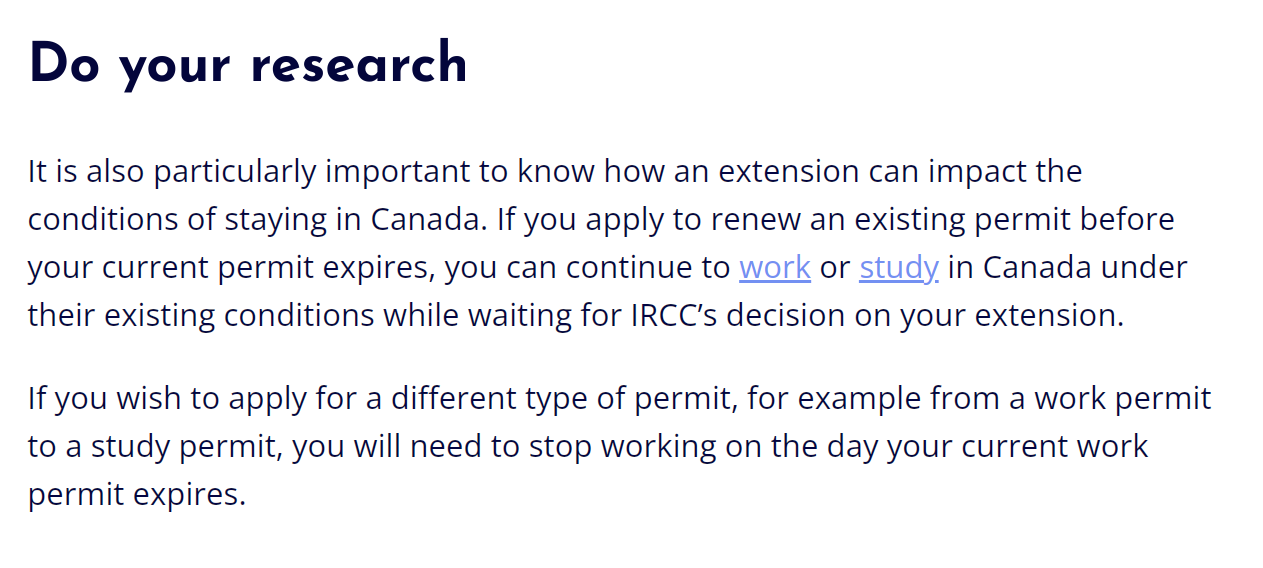Click the final line "permit expires."

136,495
